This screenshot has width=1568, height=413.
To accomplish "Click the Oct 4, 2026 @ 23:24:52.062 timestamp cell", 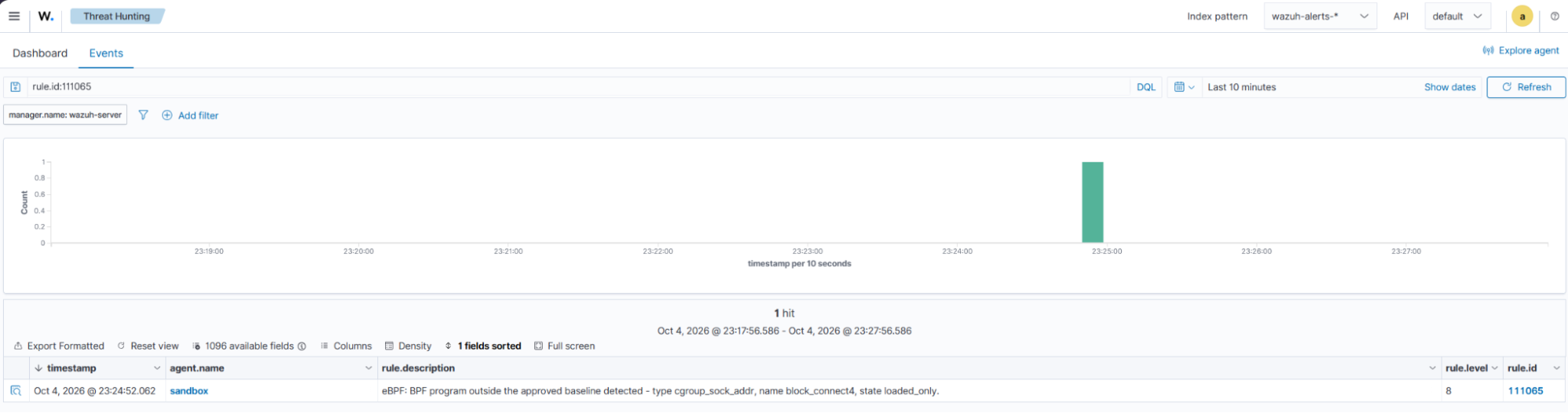I will click(x=95, y=390).
